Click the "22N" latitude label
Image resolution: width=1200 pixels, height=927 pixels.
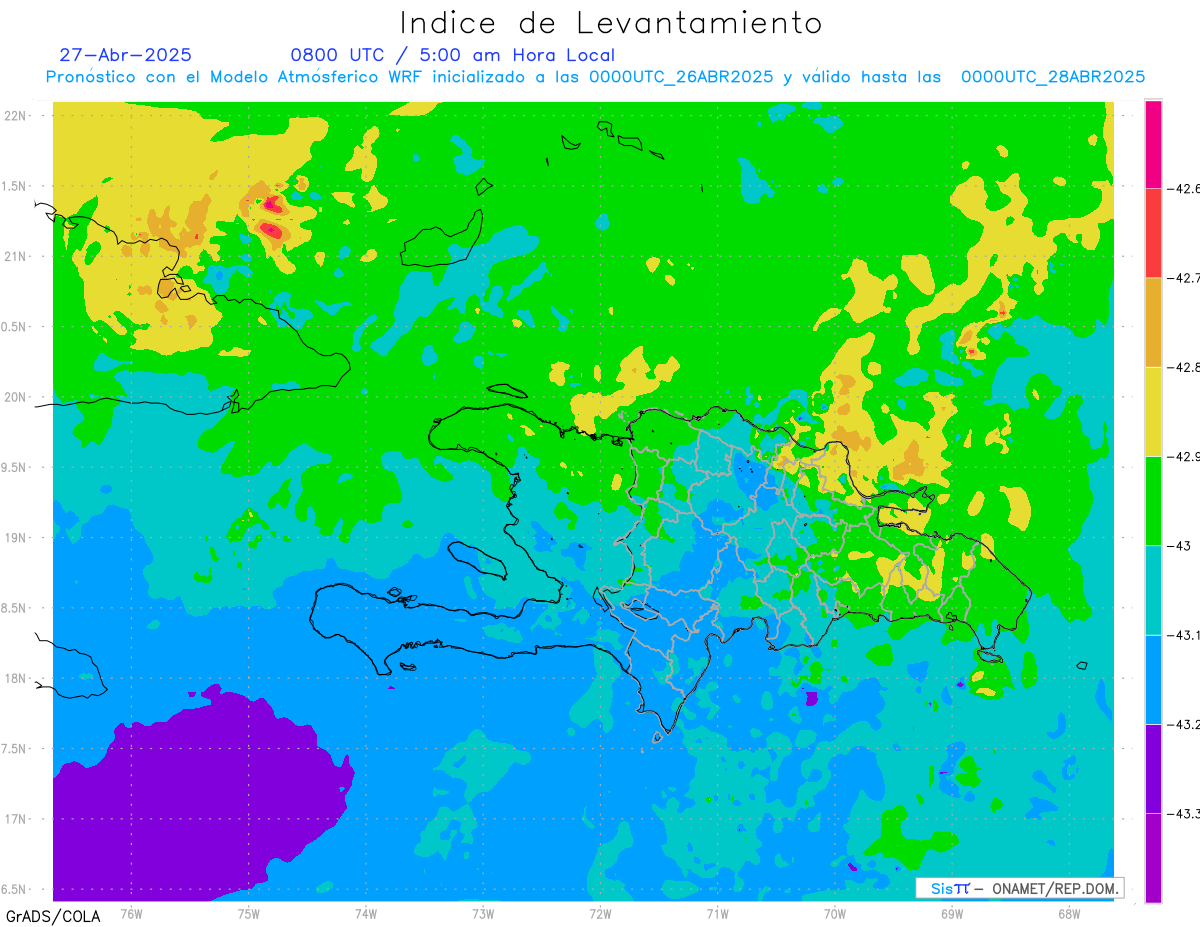pyautogui.click(x=15, y=116)
